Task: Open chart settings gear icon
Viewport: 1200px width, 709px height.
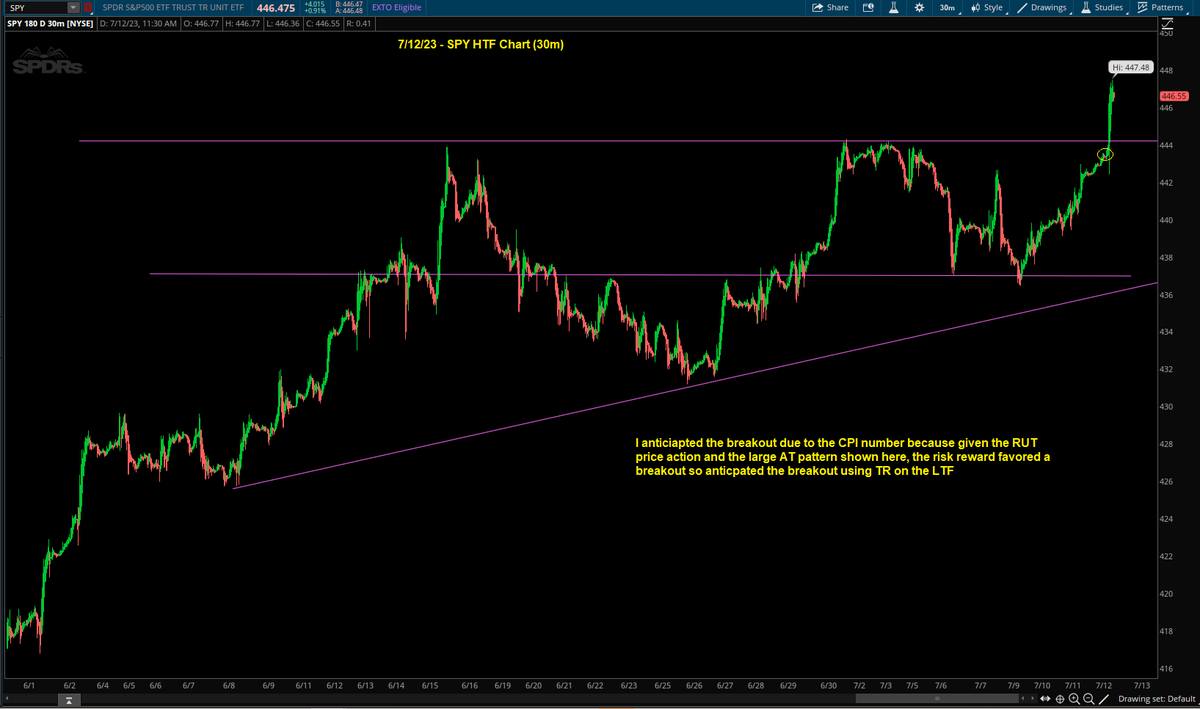Action: click(x=919, y=7)
